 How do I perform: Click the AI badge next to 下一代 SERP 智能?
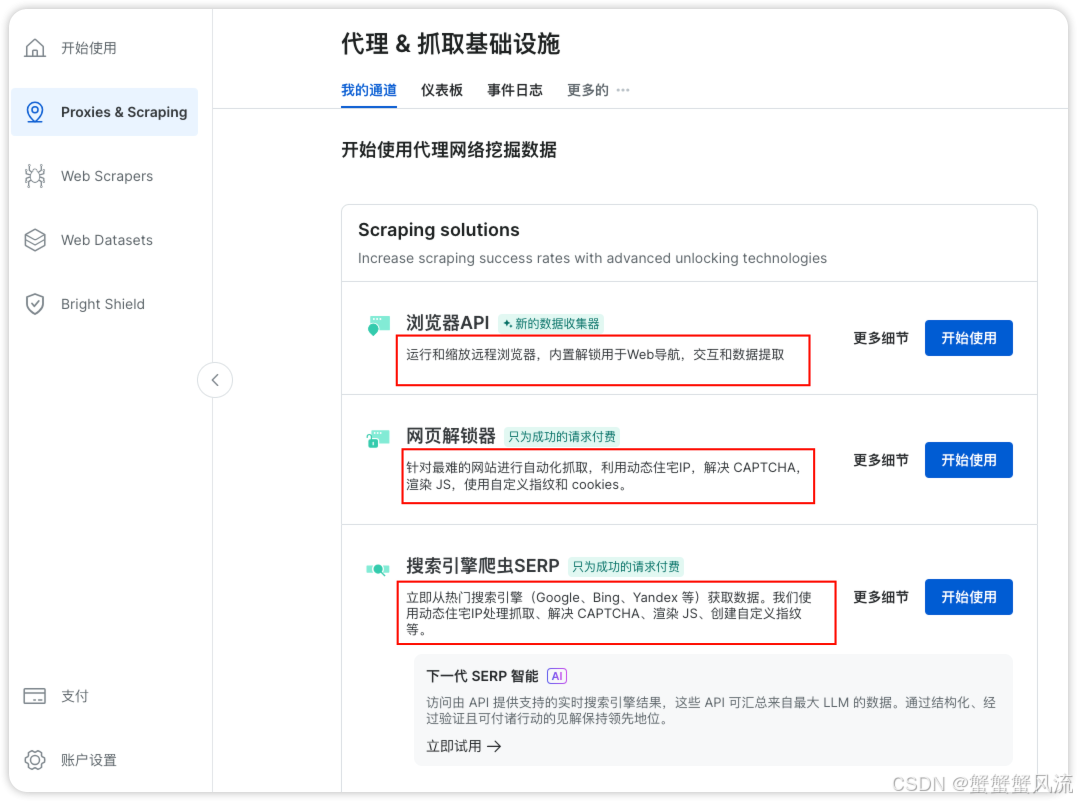(557, 676)
